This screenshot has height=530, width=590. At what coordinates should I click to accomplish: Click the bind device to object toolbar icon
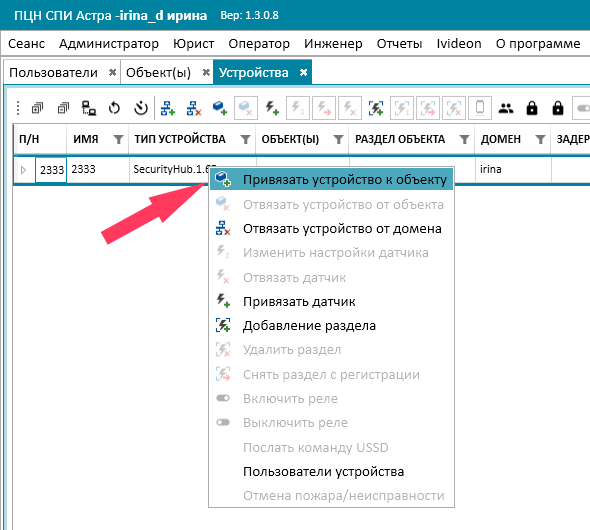pyautogui.click(x=220, y=108)
